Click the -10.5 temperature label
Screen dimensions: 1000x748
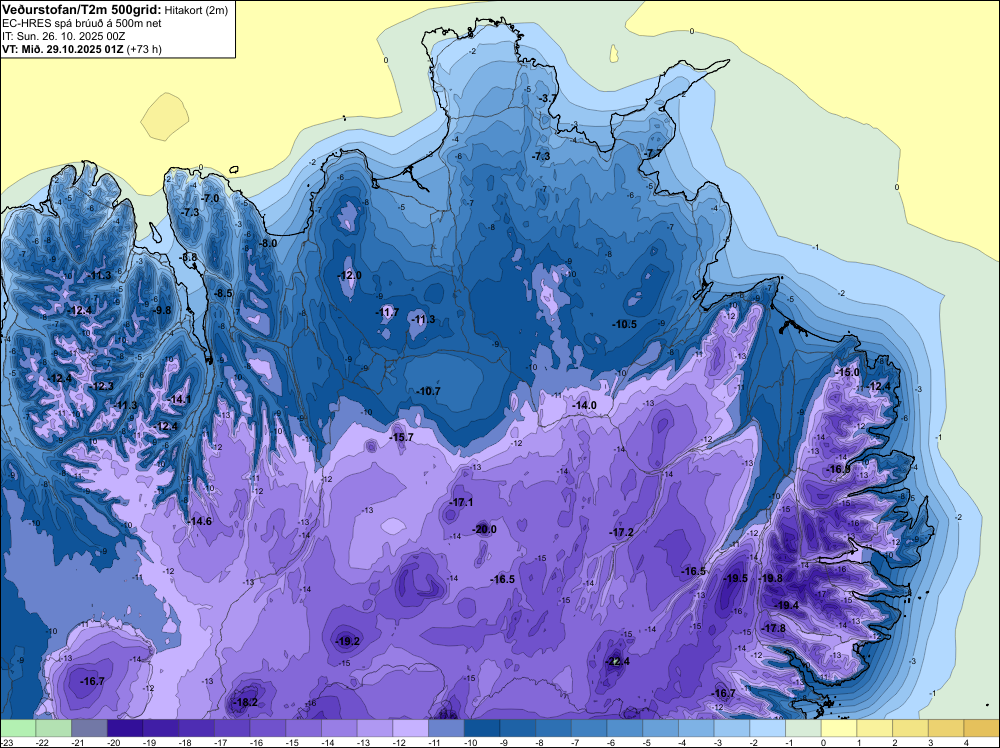tap(624, 324)
